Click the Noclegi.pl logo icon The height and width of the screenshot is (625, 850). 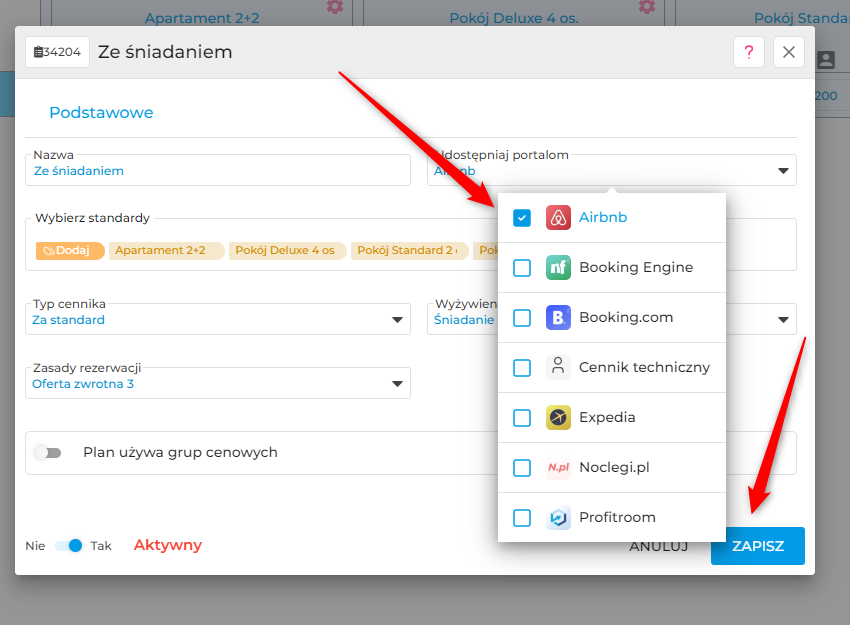click(x=558, y=467)
